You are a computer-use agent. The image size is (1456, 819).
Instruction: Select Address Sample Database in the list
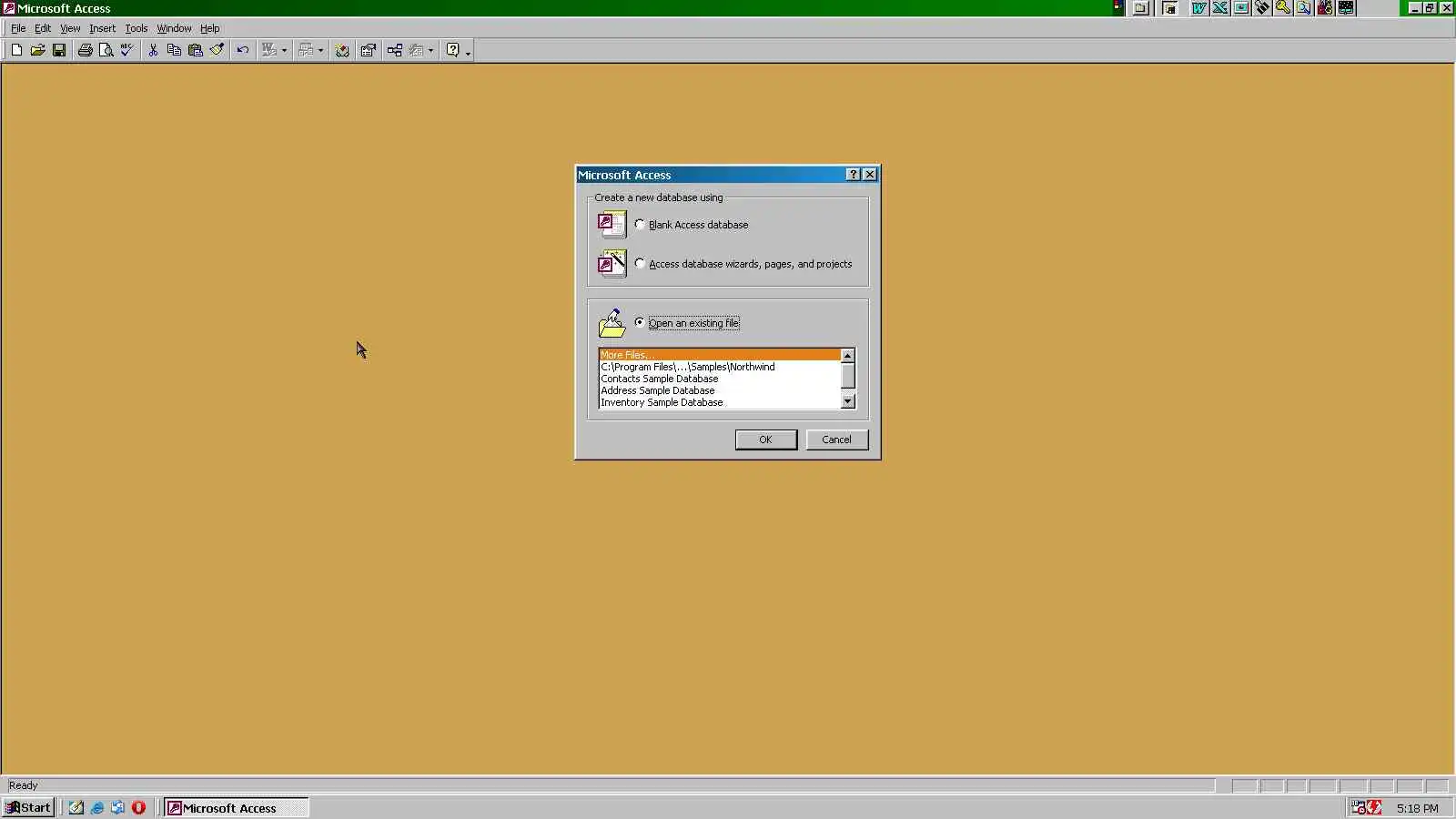pos(719,390)
